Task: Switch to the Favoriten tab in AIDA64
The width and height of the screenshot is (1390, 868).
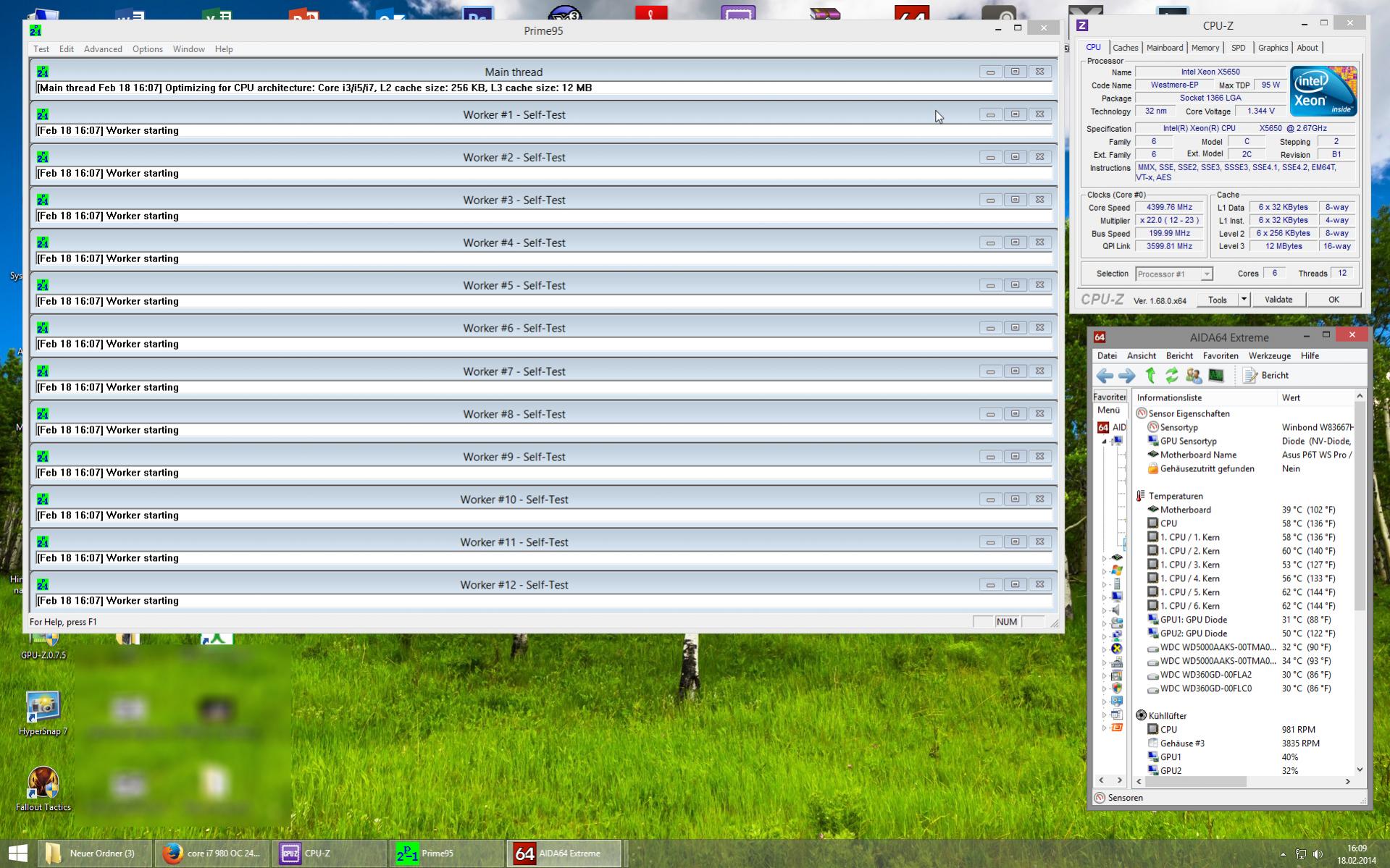Action: 1109,397
